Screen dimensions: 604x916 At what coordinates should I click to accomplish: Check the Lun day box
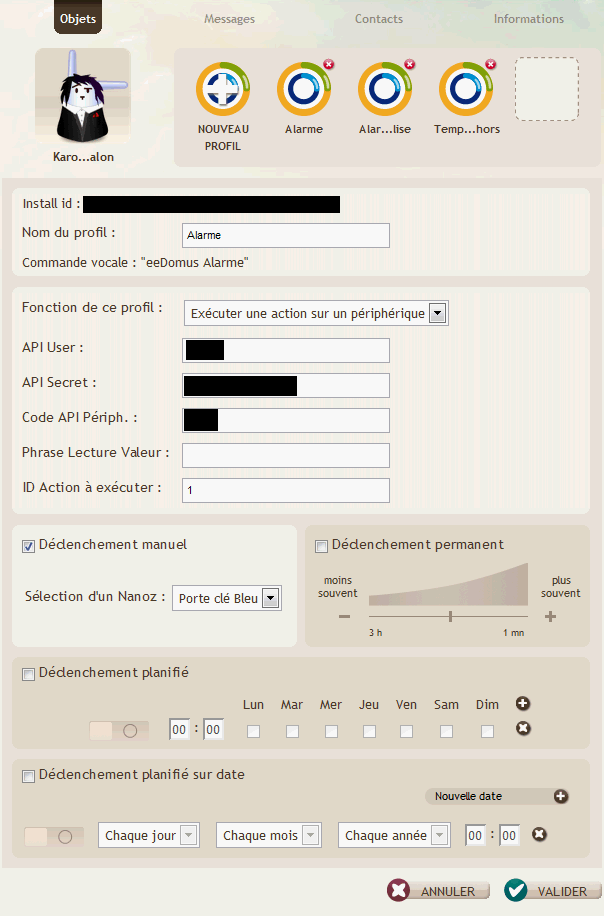[254, 731]
